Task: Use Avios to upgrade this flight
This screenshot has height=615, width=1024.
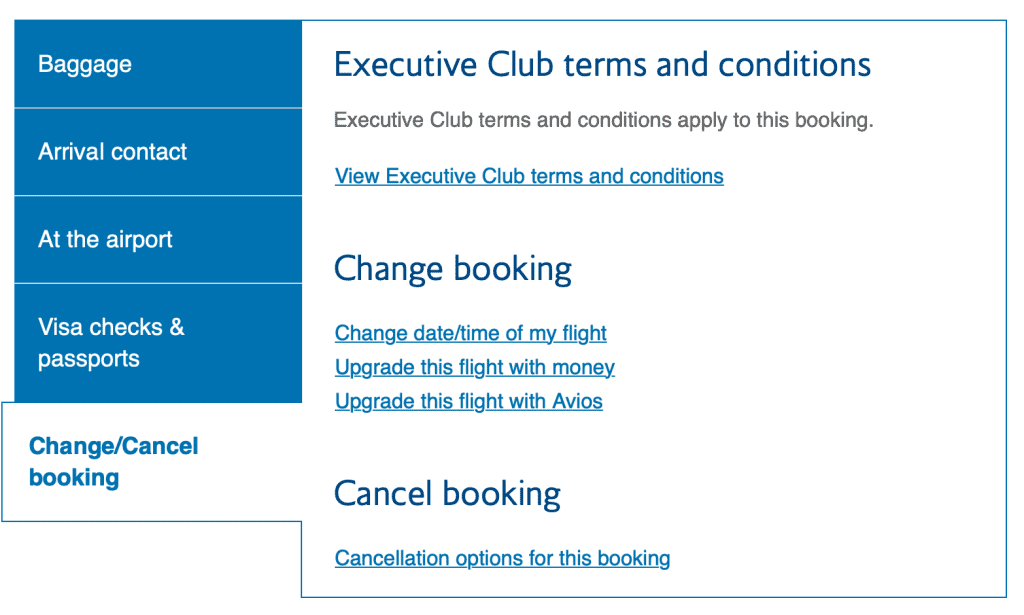Action: (x=468, y=402)
